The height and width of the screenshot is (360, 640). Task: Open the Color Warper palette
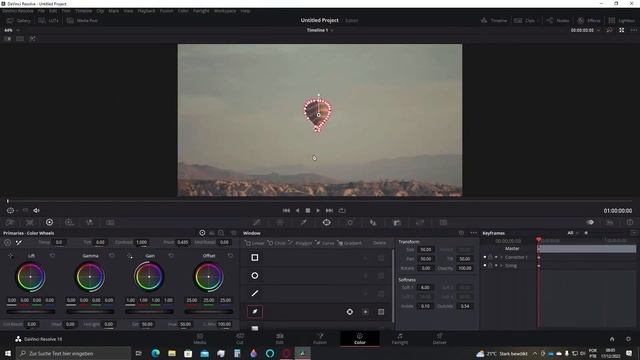(280, 222)
